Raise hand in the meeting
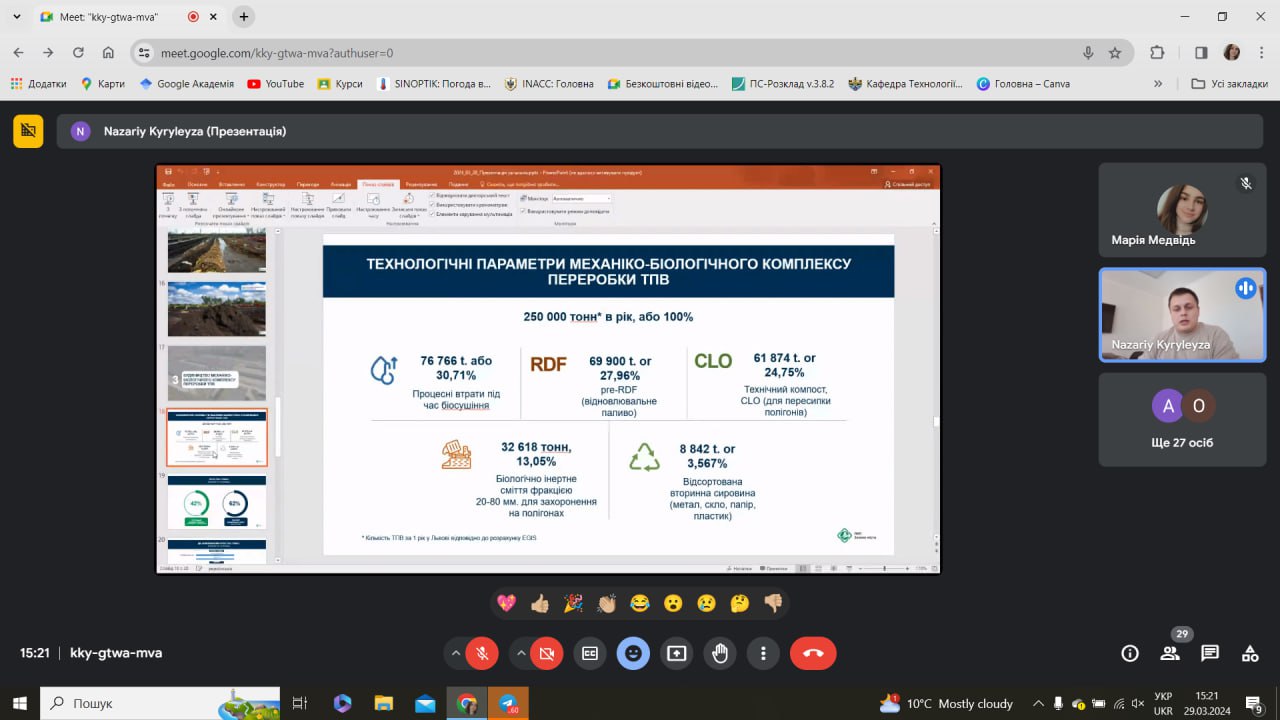Image resolution: width=1280 pixels, height=720 pixels. 720,653
